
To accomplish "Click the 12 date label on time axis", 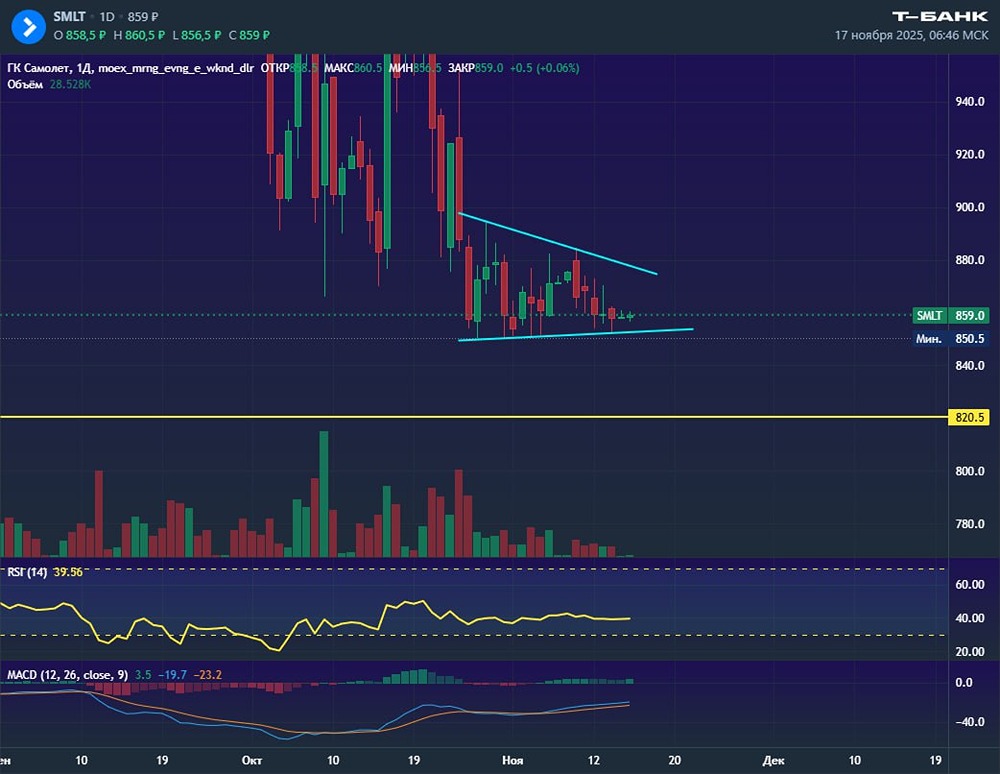I will (x=593, y=761).
